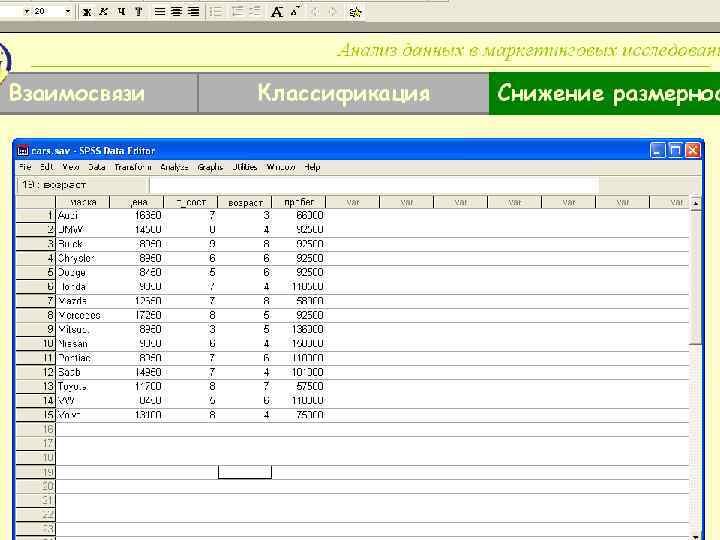Minimize the SPSS Data Editor window
The image size is (720, 540).
click(658, 150)
